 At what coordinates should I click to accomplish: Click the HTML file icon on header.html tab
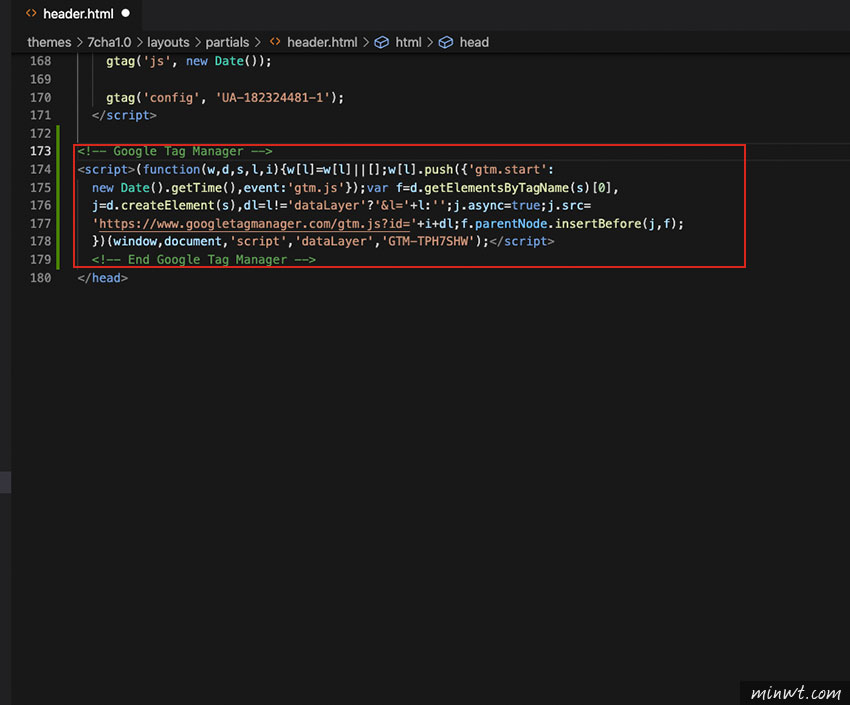(x=31, y=13)
